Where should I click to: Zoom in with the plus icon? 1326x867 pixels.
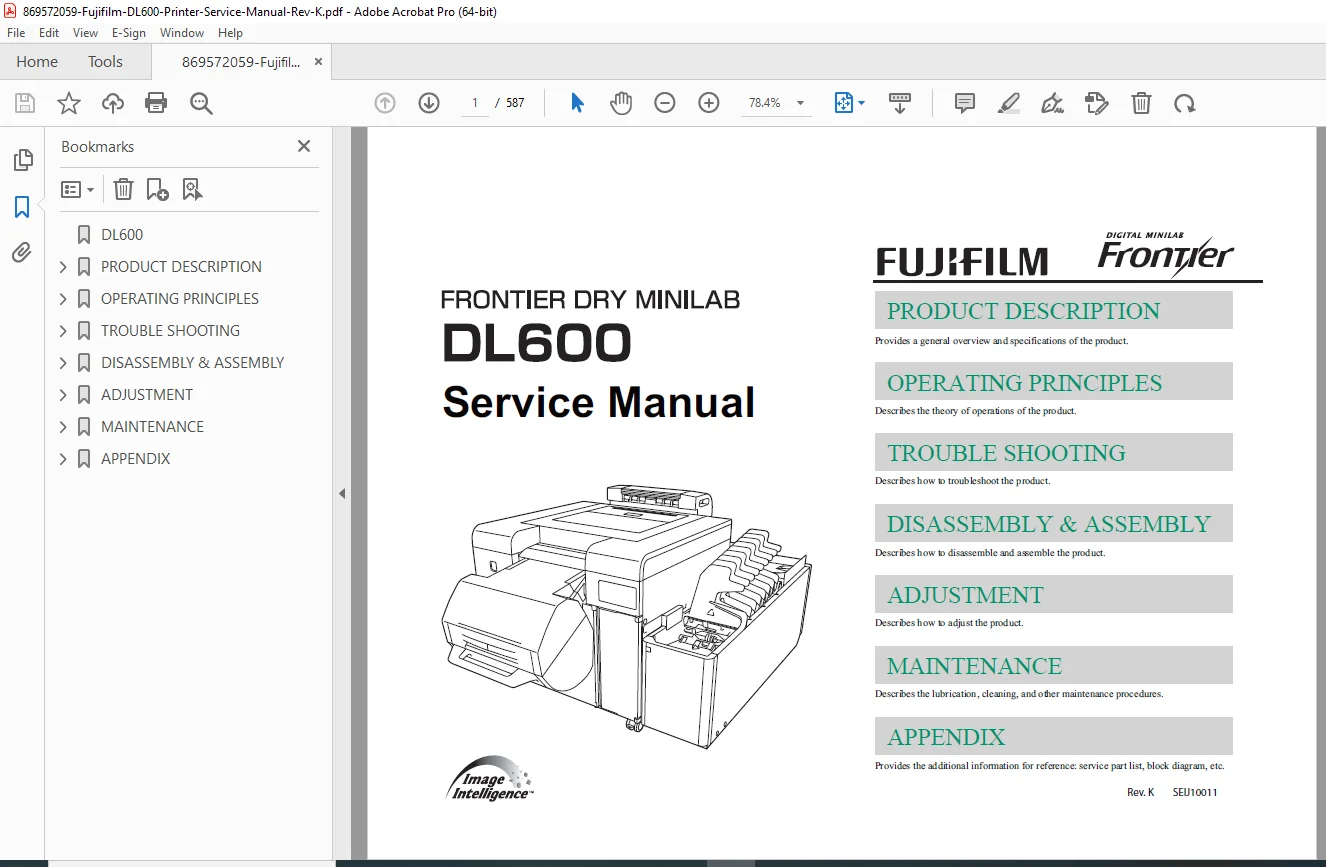pyautogui.click(x=709, y=103)
